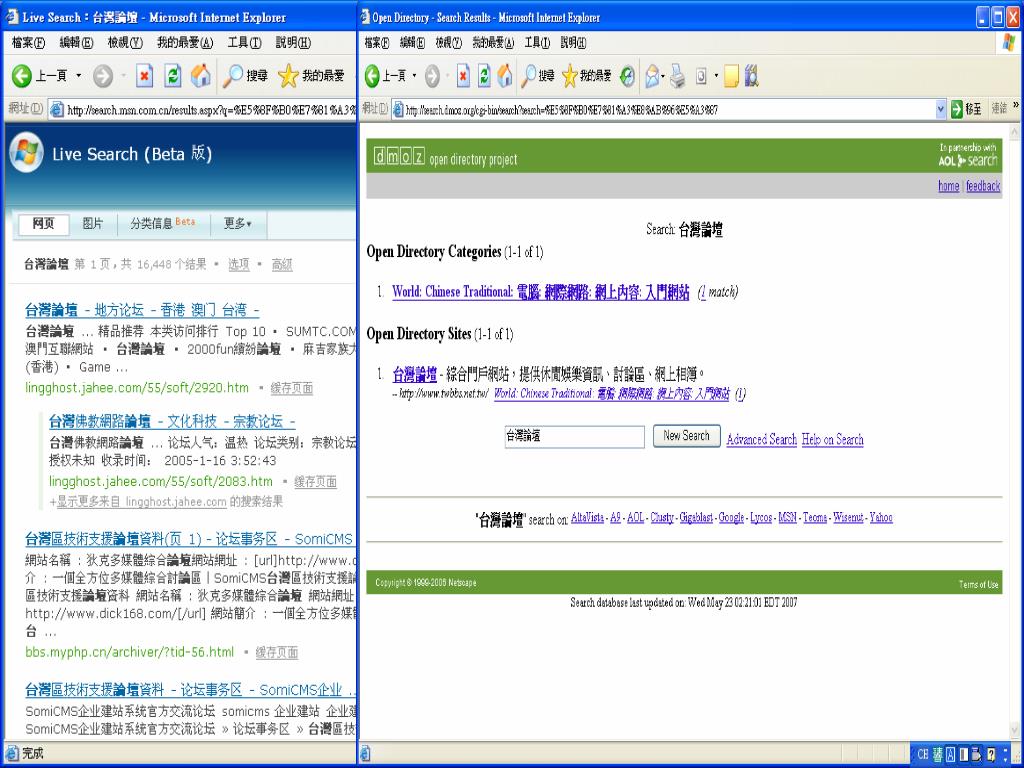
Task: Click the Open Directory window address bar URL
Action: (669, 110)
